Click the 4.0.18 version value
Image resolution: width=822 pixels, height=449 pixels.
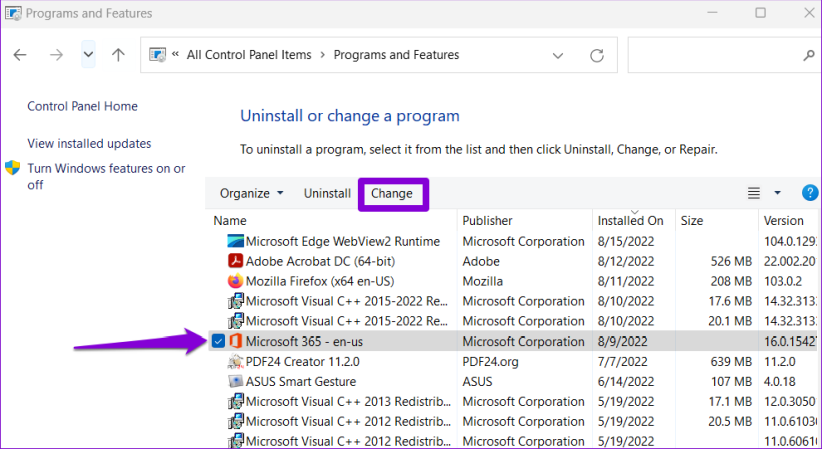[x=780, y=381]
